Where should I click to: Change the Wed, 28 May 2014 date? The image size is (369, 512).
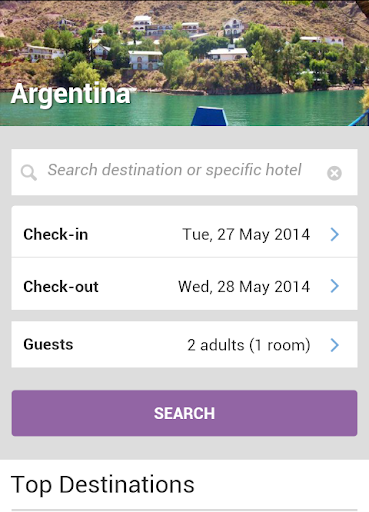pos(244,287)
